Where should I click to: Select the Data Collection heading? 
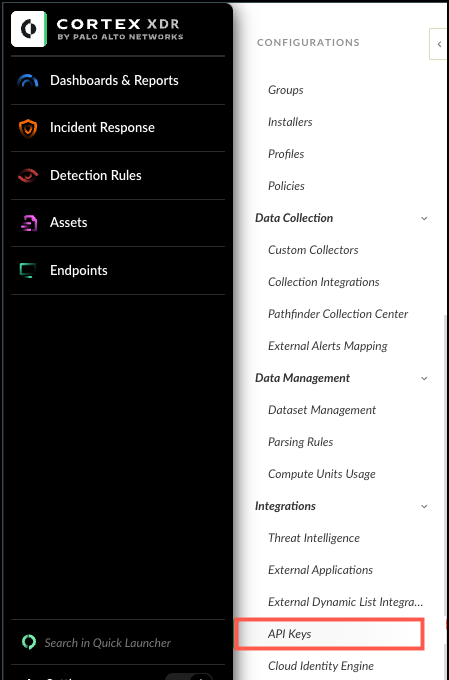pos(294,218)
